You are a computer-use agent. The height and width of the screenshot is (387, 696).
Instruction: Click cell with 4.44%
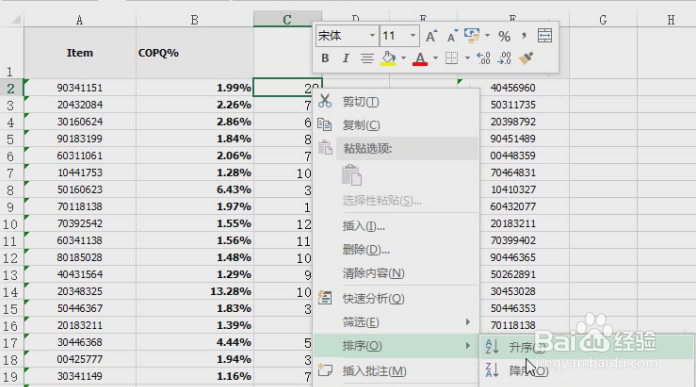[x=194, y=342]
